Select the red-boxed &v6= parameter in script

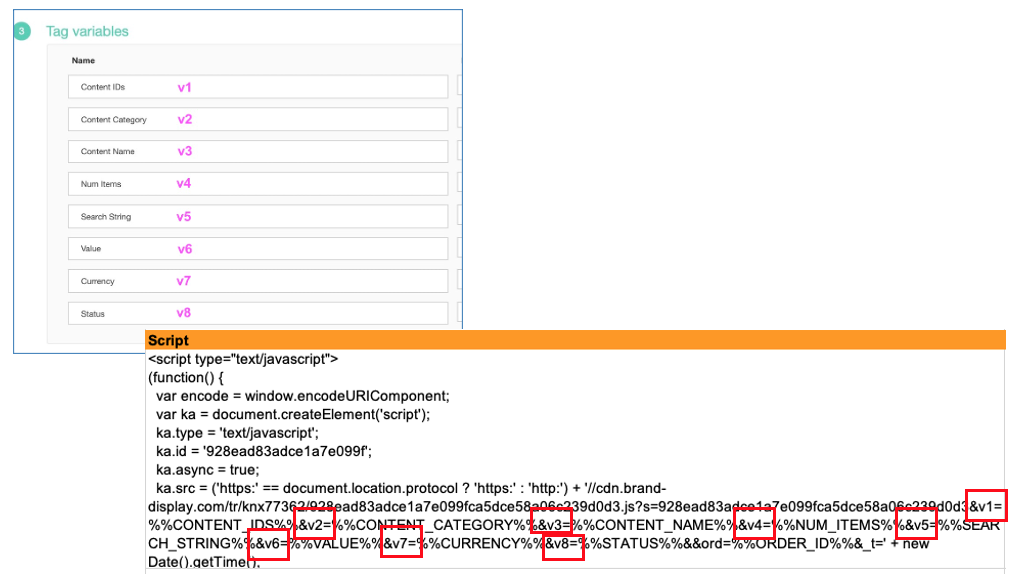click(x=268, y=543)
